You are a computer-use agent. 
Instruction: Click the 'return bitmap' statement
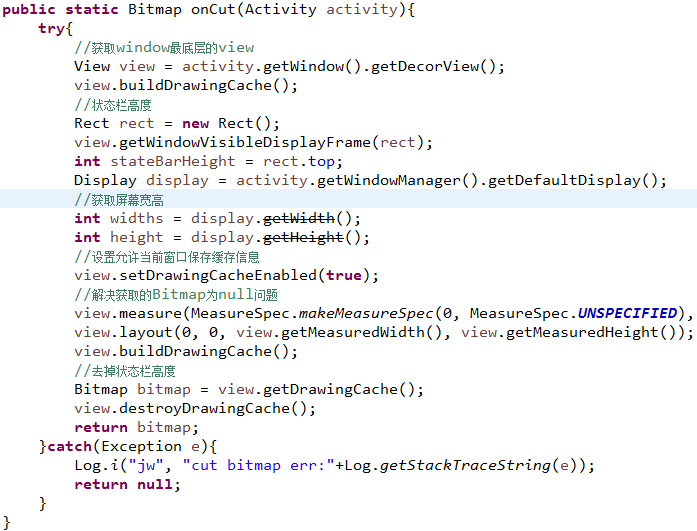pyautogui.click(x=136, y=428)
